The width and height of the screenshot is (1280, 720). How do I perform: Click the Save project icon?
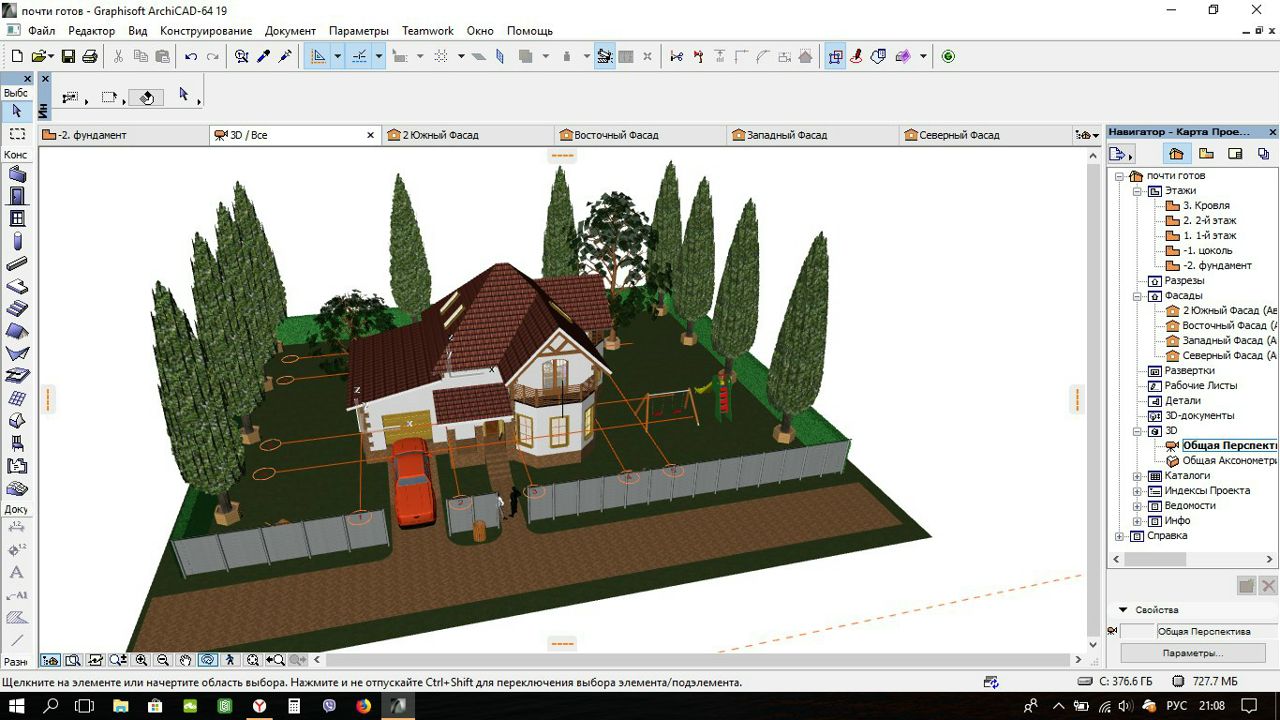point(69,57)
